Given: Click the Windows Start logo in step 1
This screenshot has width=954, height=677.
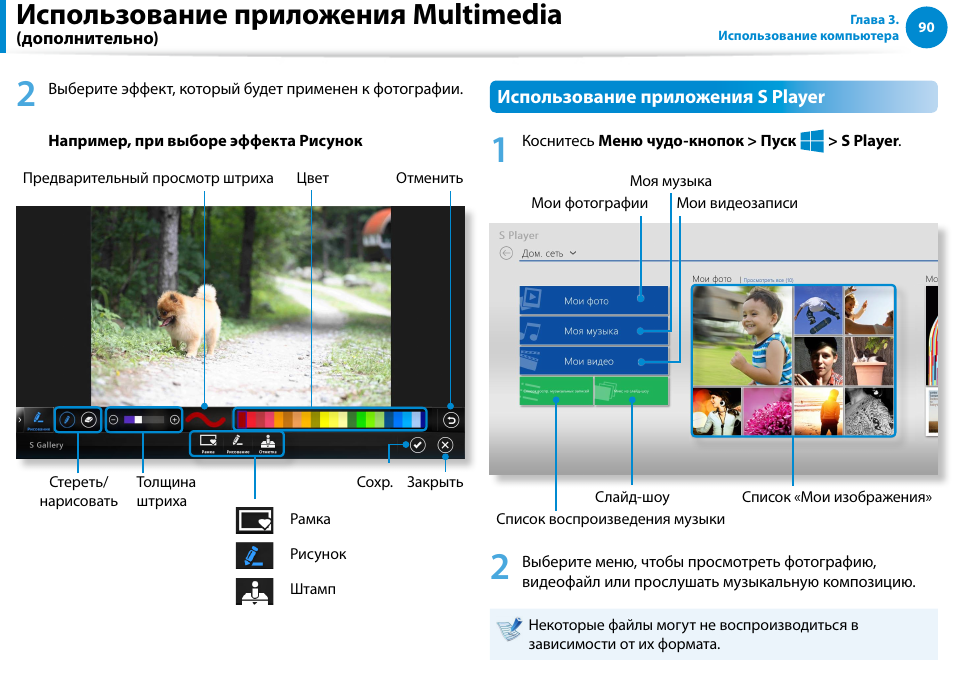Looking at the screenshot, I should pyautogui.click(x=812, y=141).
